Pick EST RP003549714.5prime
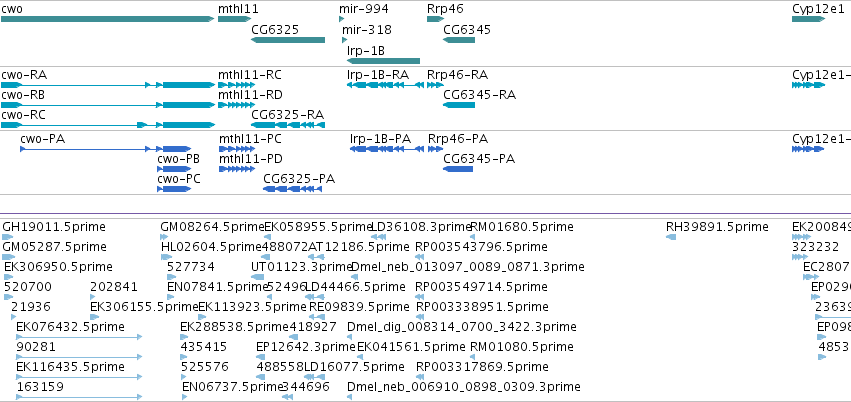Image resolution: width=851 pixels, height=402 pixels. pyautogui.click(x=481, y=287)
